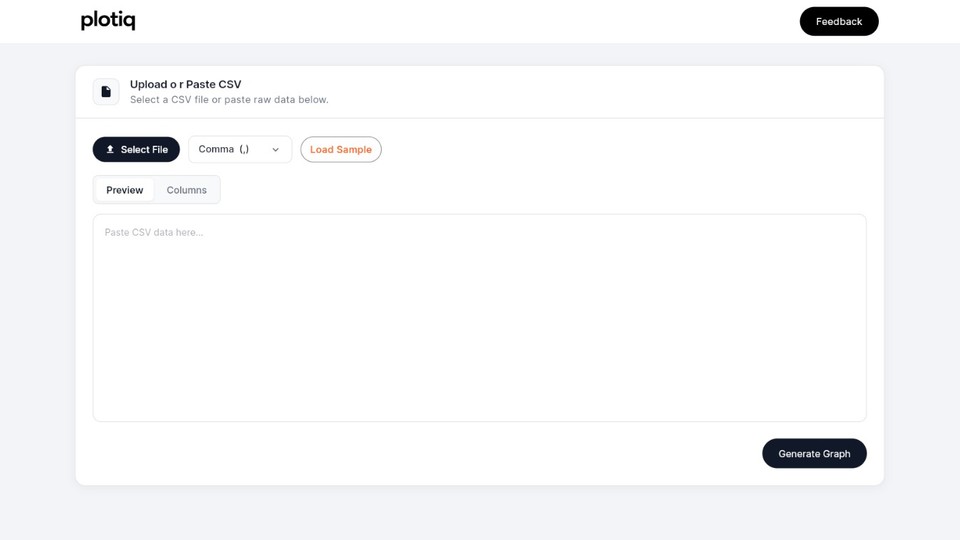Click the upload arrow icon on Select File

(110, 150)
